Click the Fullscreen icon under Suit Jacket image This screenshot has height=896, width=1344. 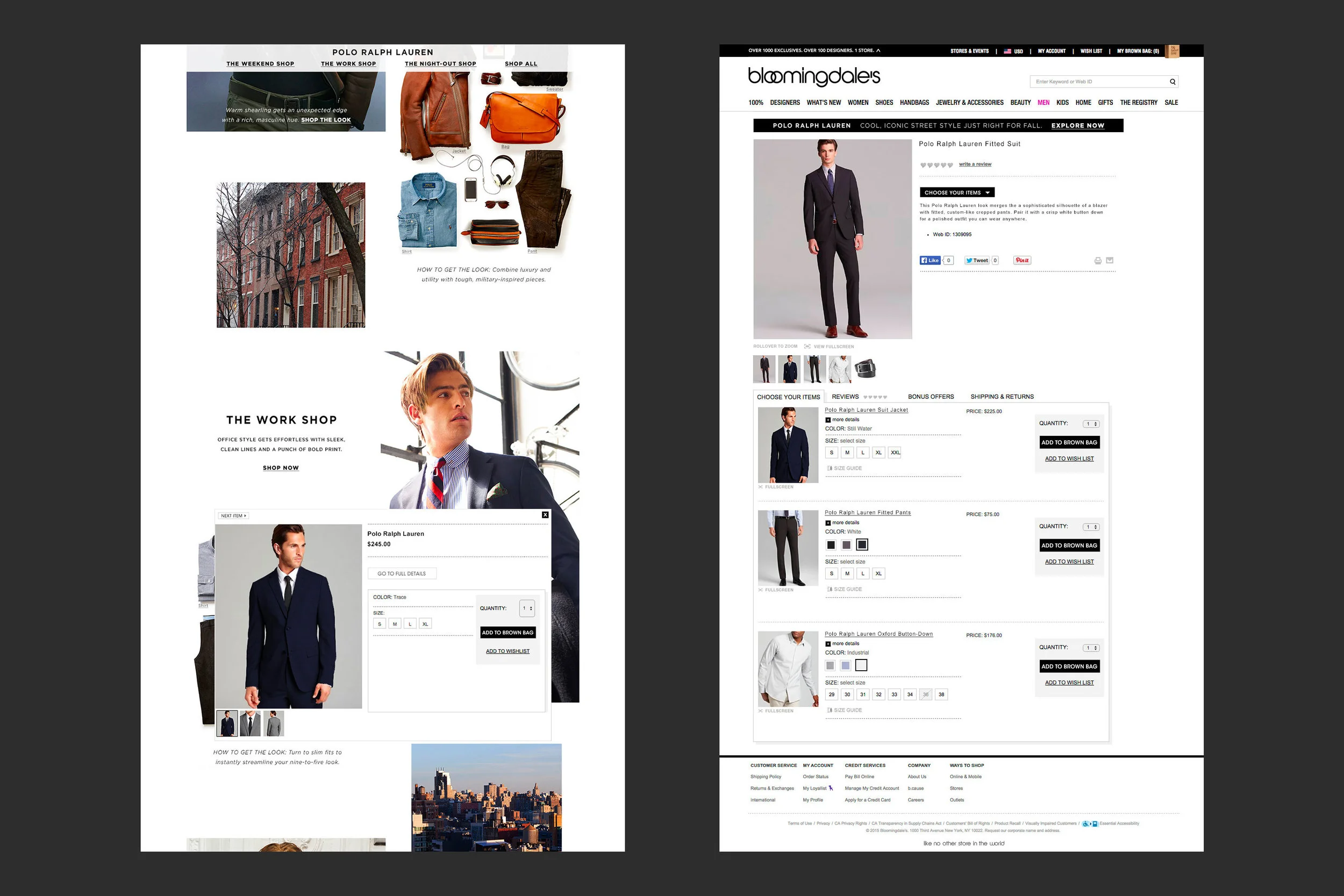[761, 487]
